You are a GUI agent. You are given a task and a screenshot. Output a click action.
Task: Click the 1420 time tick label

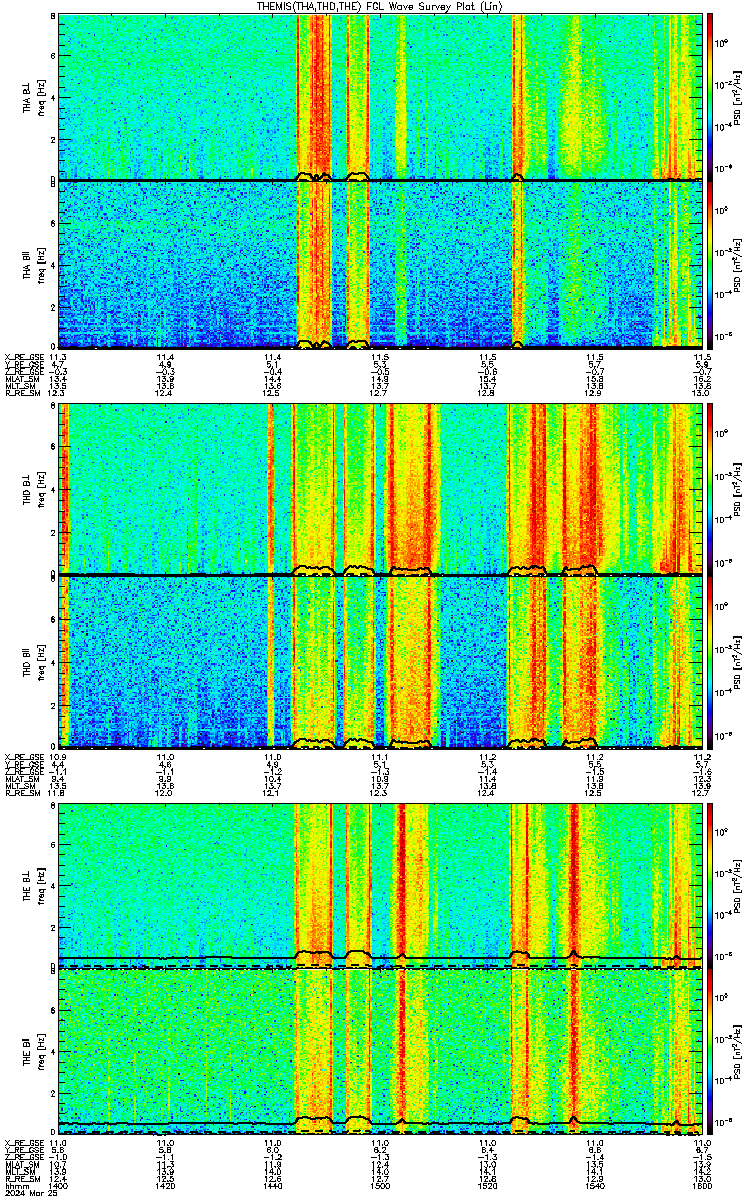click(x=165, y=1186)
